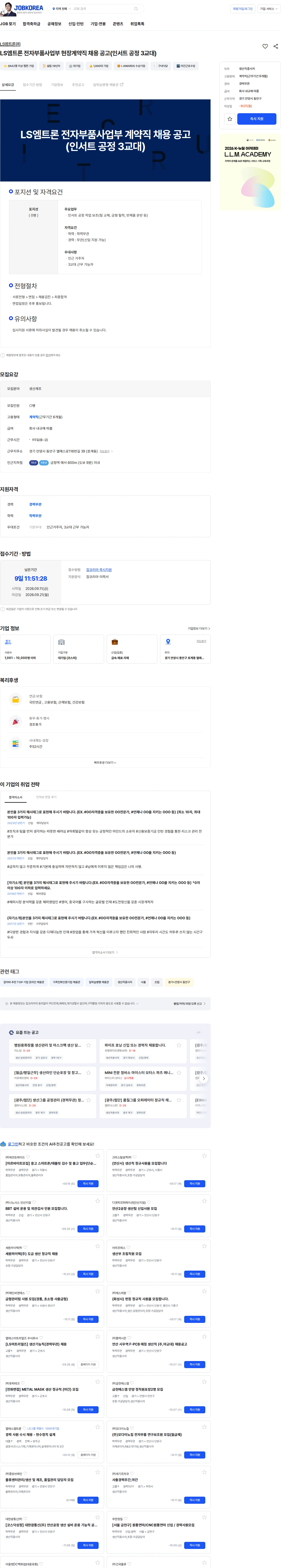Toggle star on MINI 전문 정비소 card
Image resolution: width=281 pixels, height=1568 pixels.
tap(179, 1072)
